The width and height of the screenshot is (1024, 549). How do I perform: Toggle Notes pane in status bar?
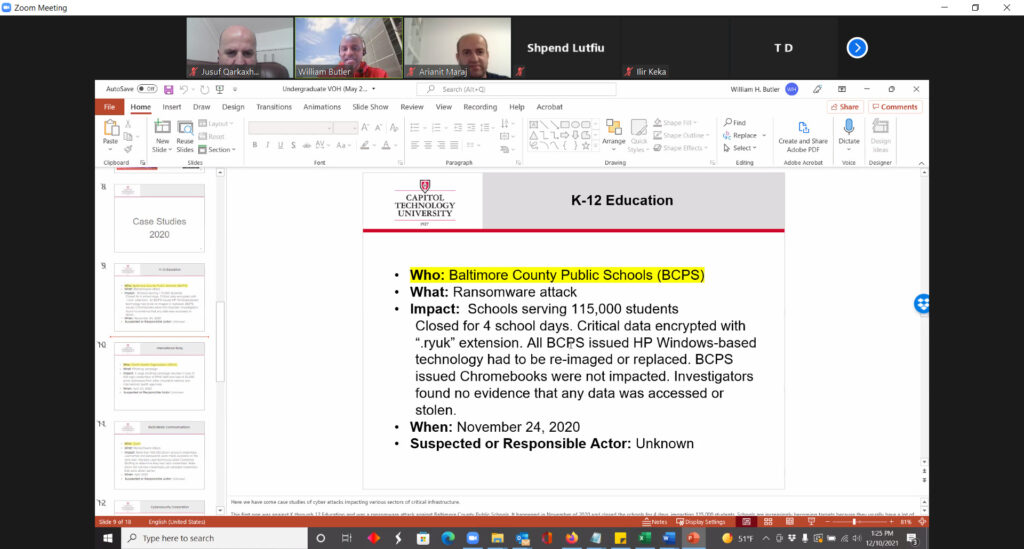654,522
